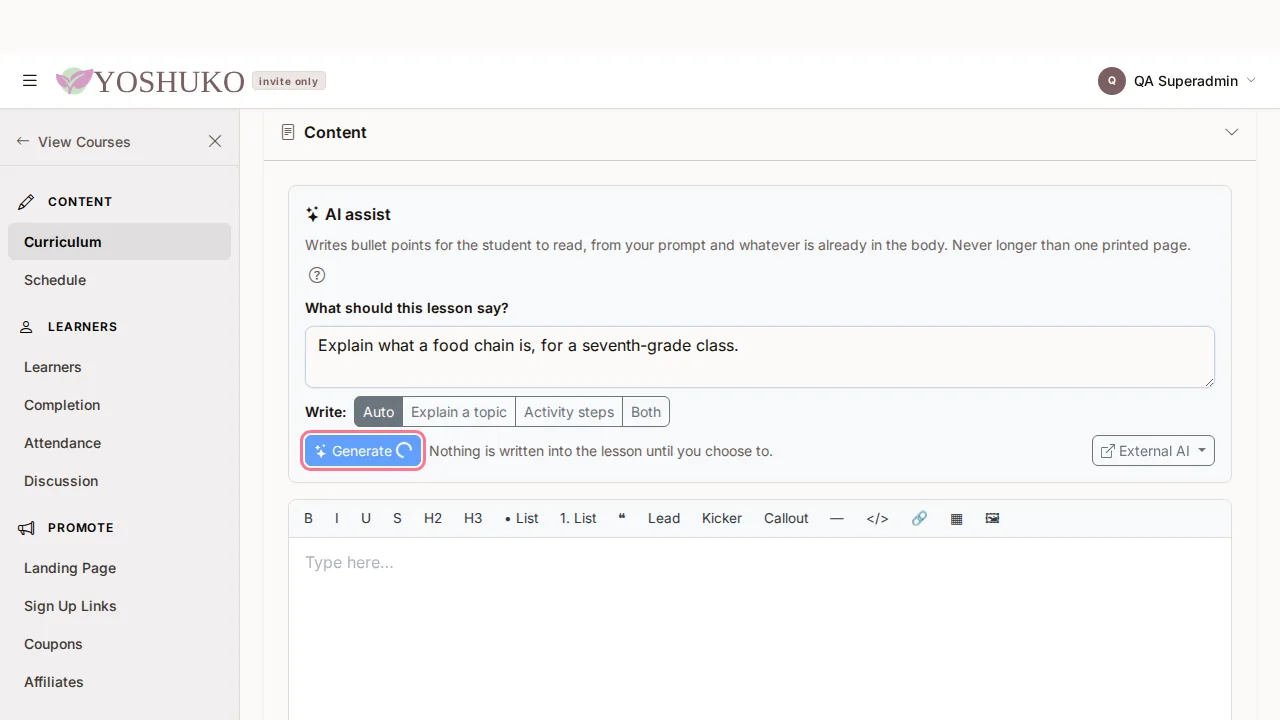The width and height of the screenshot is (1280, 720).
Task: Click the AI assist help question mark
Action: pyautogui.click(x=317, y=275)
